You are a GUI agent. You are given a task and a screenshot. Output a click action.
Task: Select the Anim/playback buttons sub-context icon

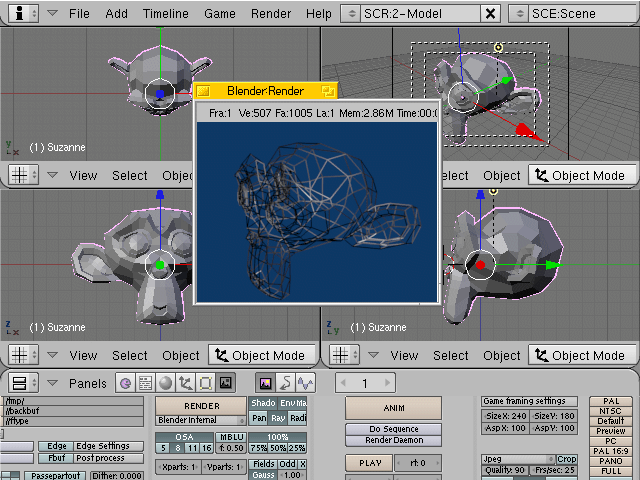click(x=285, y=383)
